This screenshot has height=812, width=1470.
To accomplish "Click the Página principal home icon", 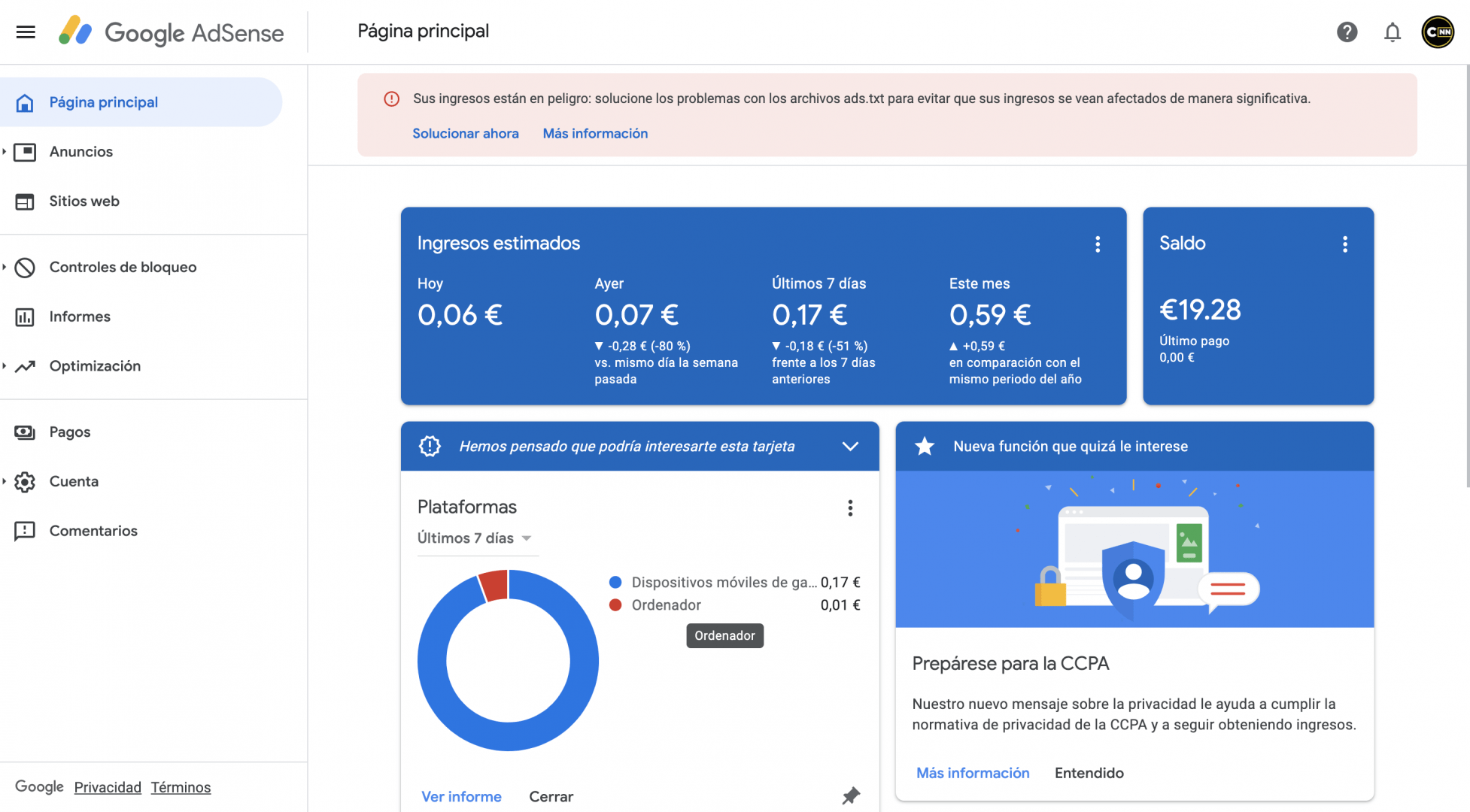I will pyautogui.click(x=25, y=102).
